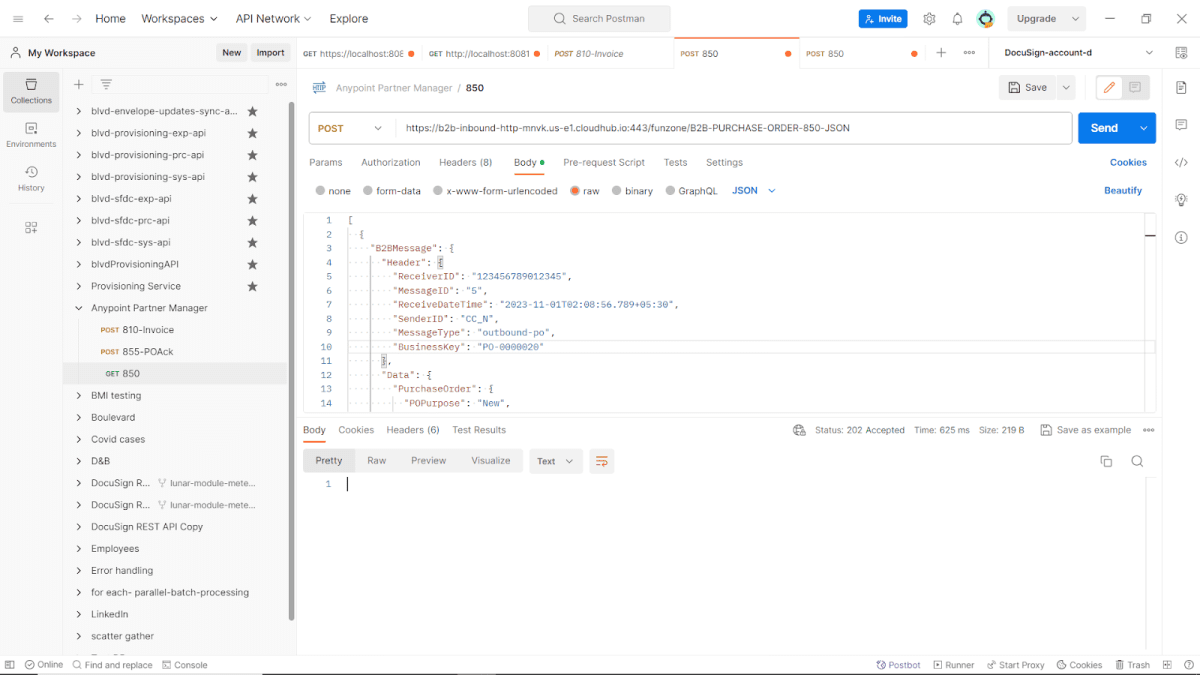This screenshot has height=675, width=1200.
Task: Switch to the Pre-request Script tab
Action: (x=604, y=162)
